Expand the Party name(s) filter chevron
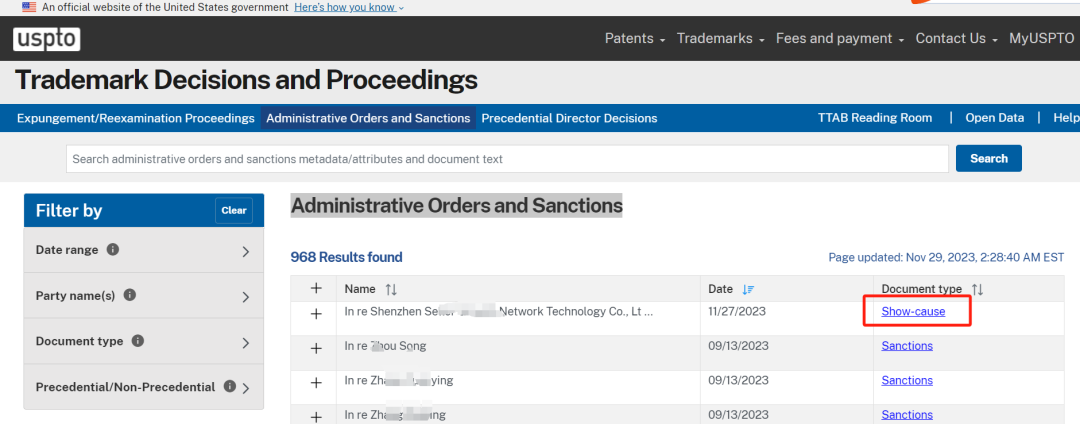 point(246,297)
